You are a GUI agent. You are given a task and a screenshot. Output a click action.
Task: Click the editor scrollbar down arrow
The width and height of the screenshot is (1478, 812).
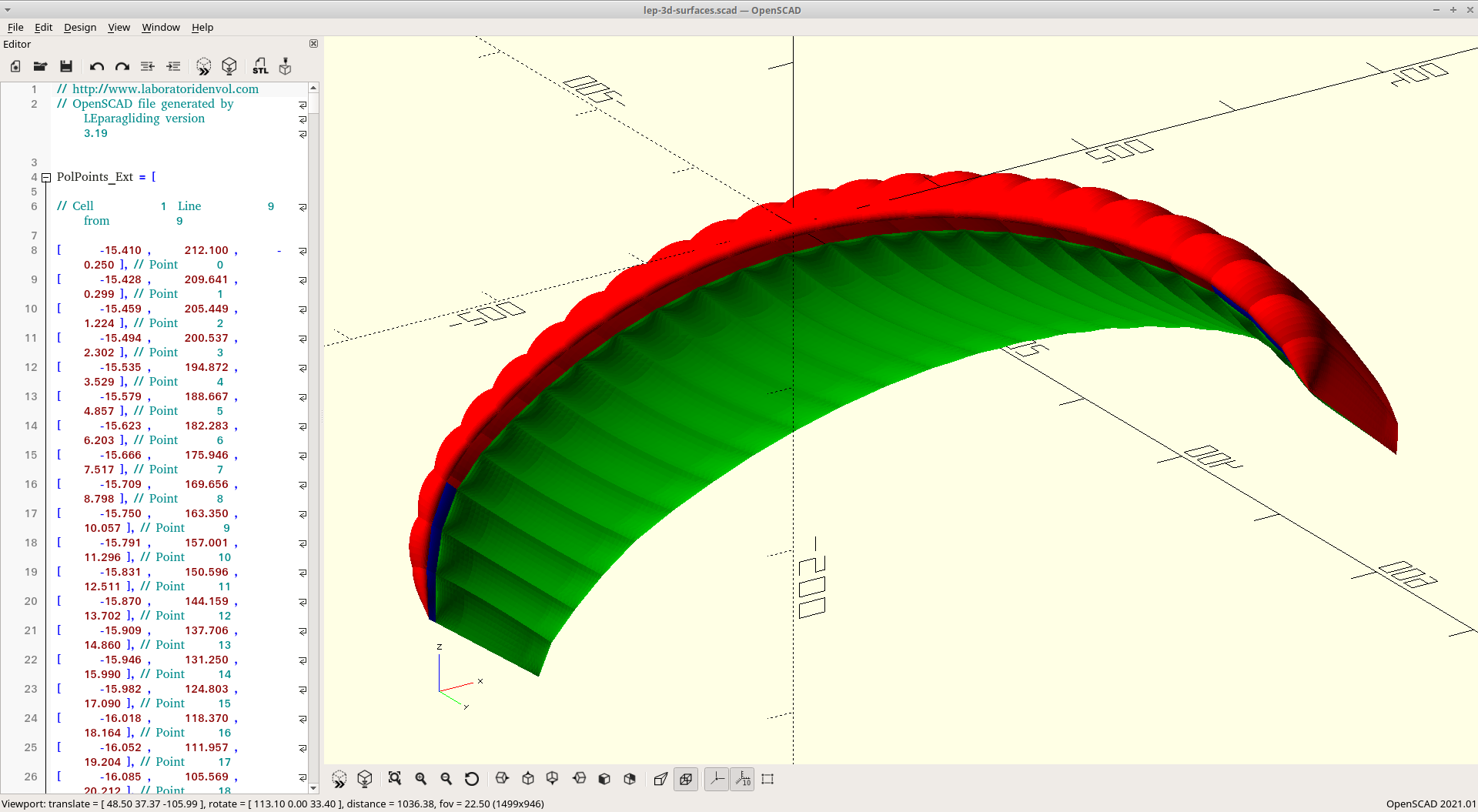313,788
